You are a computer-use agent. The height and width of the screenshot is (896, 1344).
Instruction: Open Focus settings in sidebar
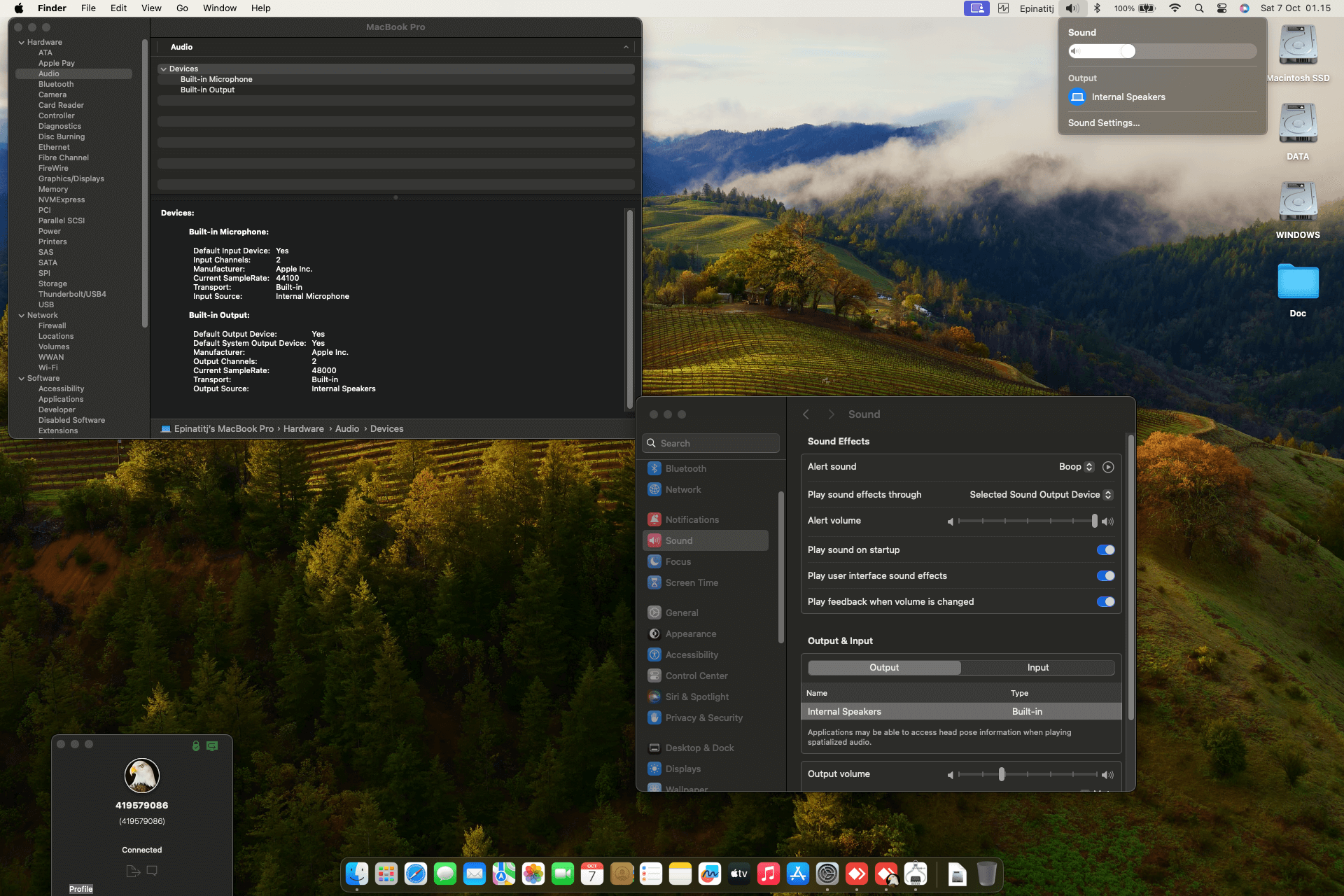point(678,561)
